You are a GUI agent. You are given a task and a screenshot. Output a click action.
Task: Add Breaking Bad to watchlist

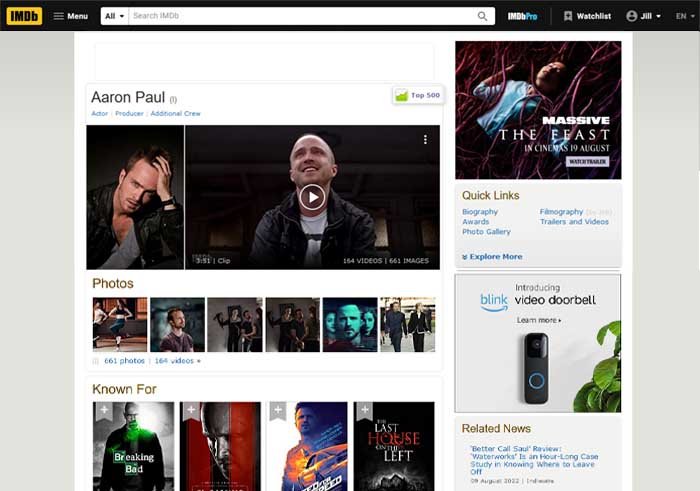[102, 410]
